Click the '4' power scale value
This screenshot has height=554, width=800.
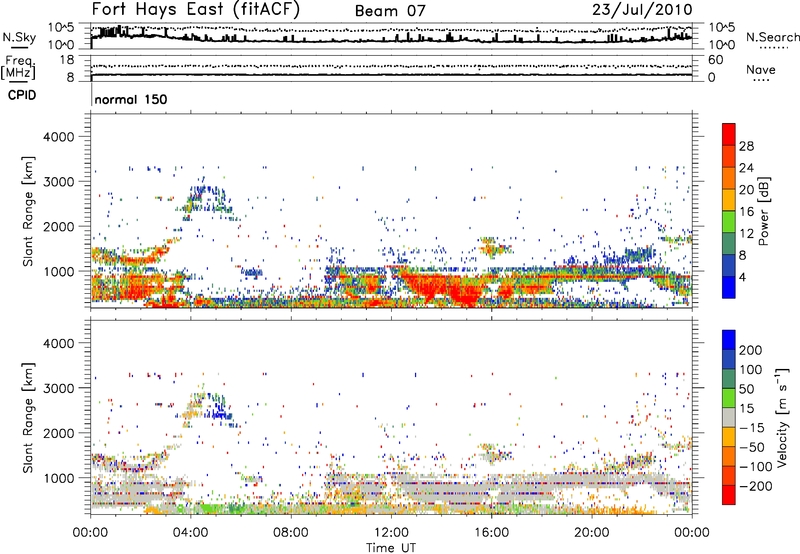tap(743, 277)
